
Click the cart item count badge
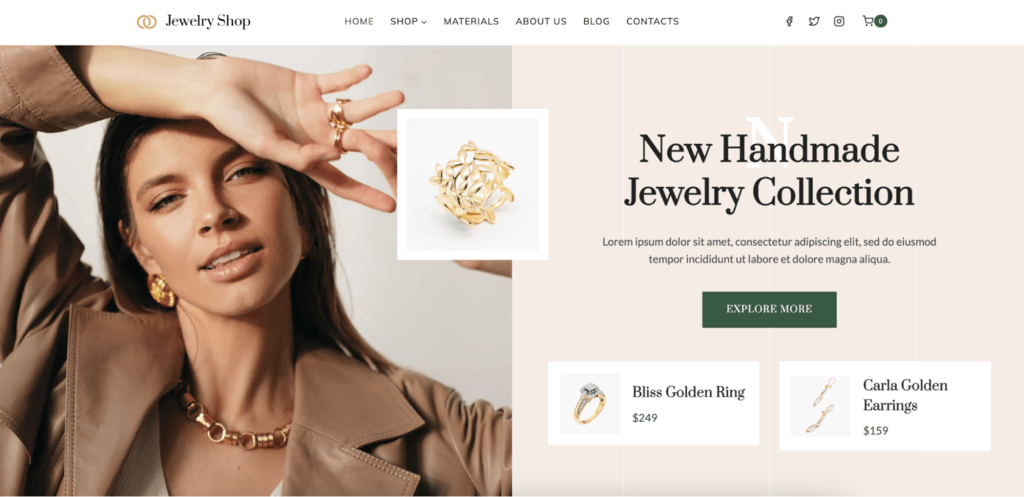pos(880,22)
